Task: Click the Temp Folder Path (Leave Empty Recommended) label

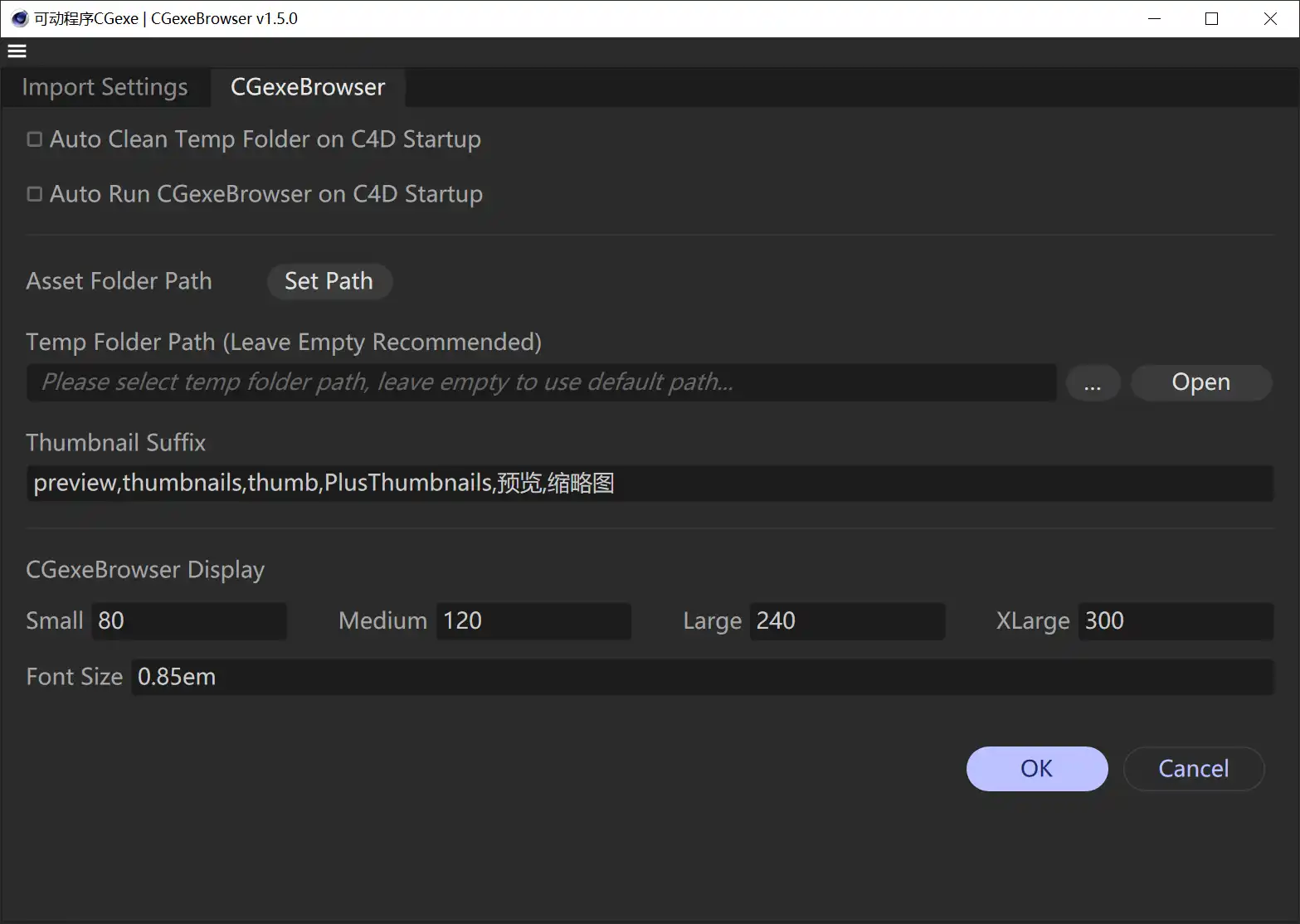Action: 284,342
